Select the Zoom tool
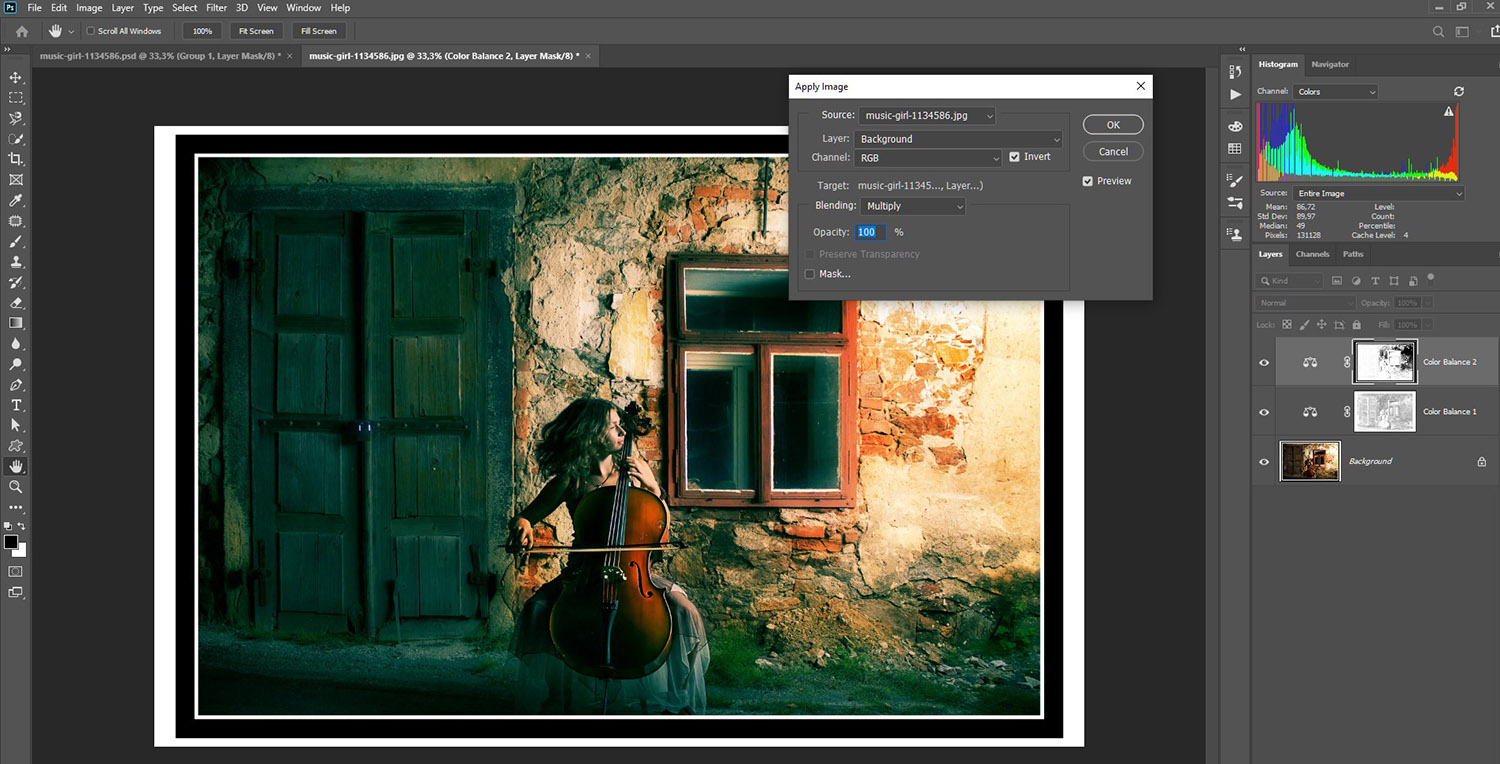 pos(16,487)
